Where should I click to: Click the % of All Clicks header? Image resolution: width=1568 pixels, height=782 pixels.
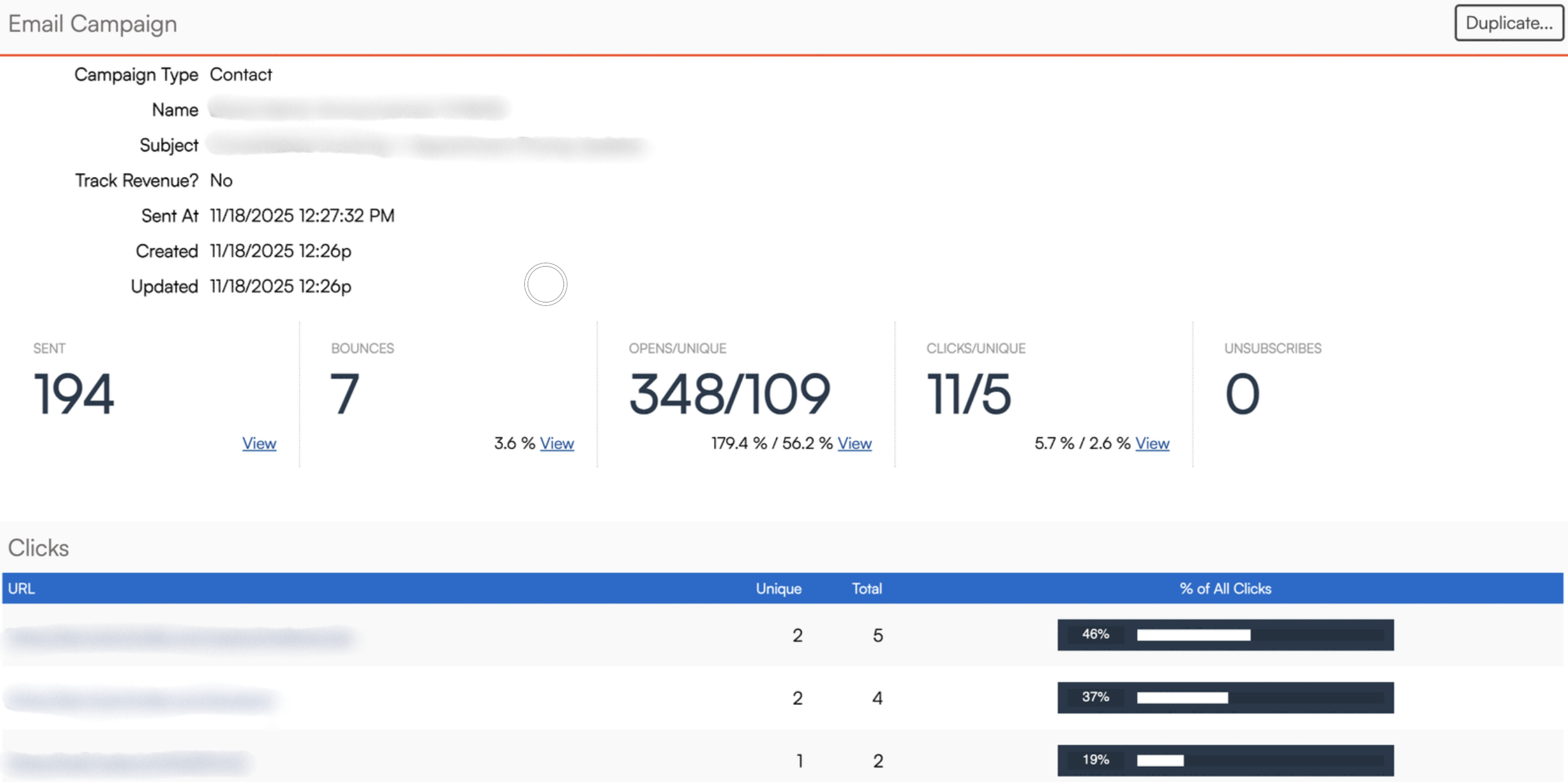[1225, 589]
